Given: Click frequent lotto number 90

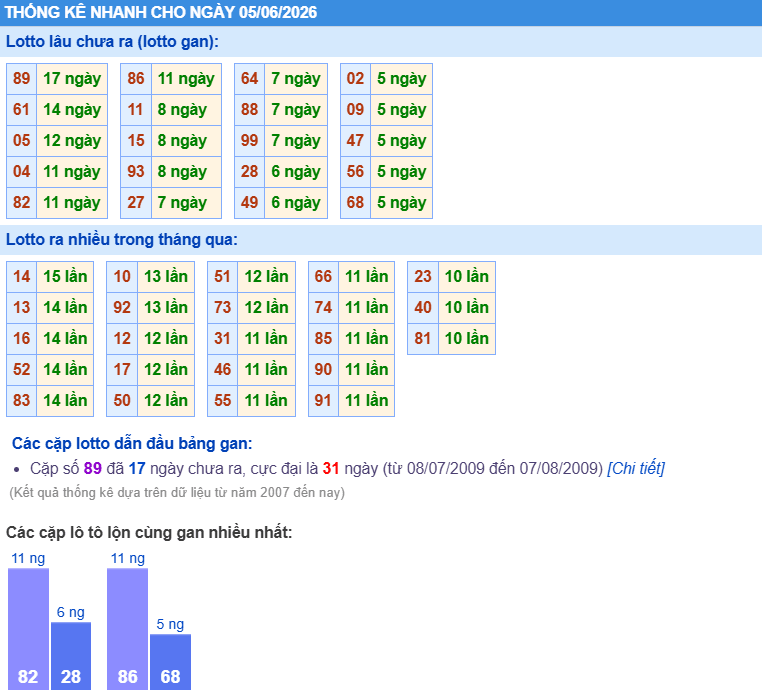Looking at the screenshot, I should point(323,369).
